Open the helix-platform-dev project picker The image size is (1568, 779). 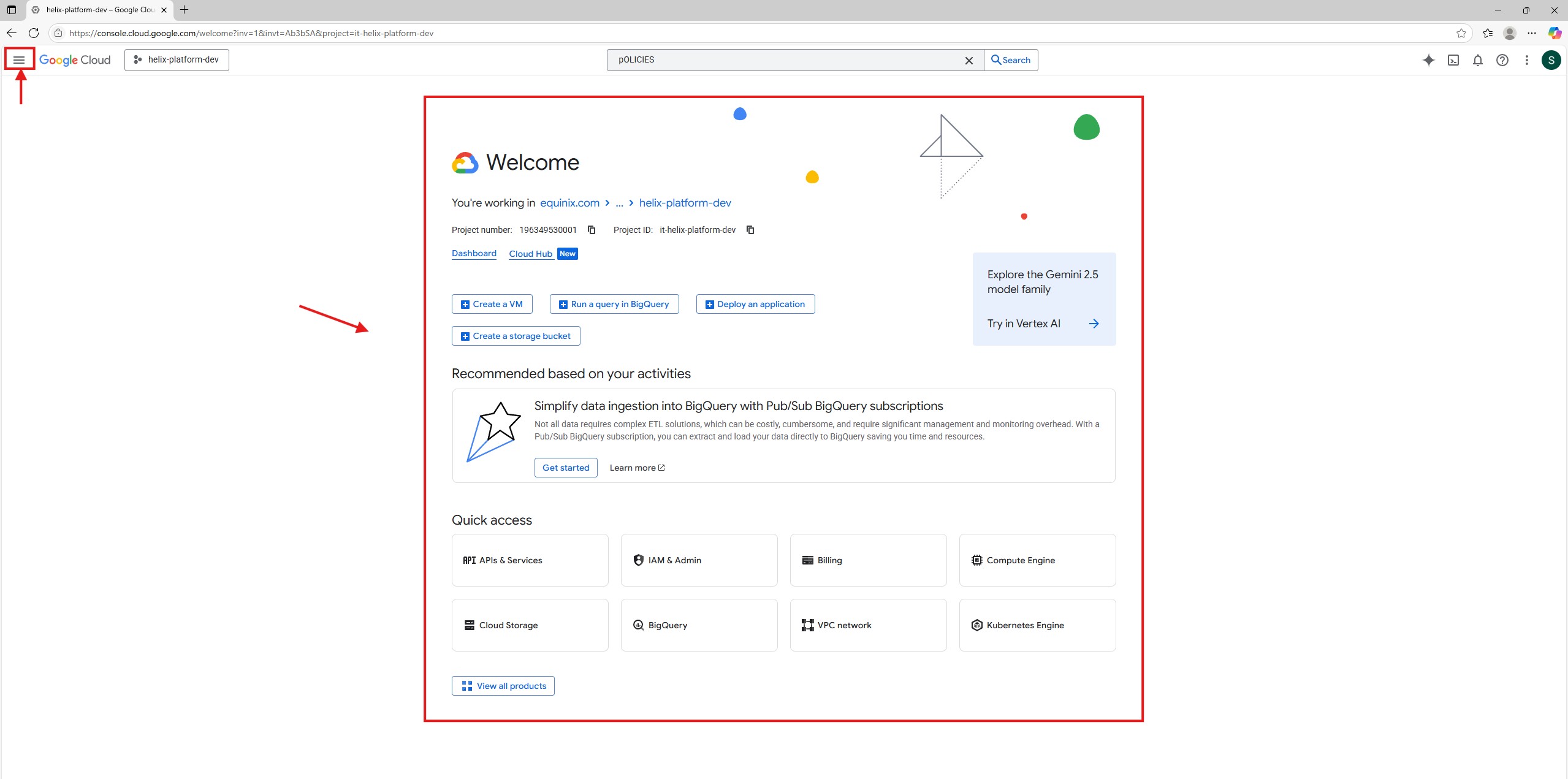click(177, 60)
